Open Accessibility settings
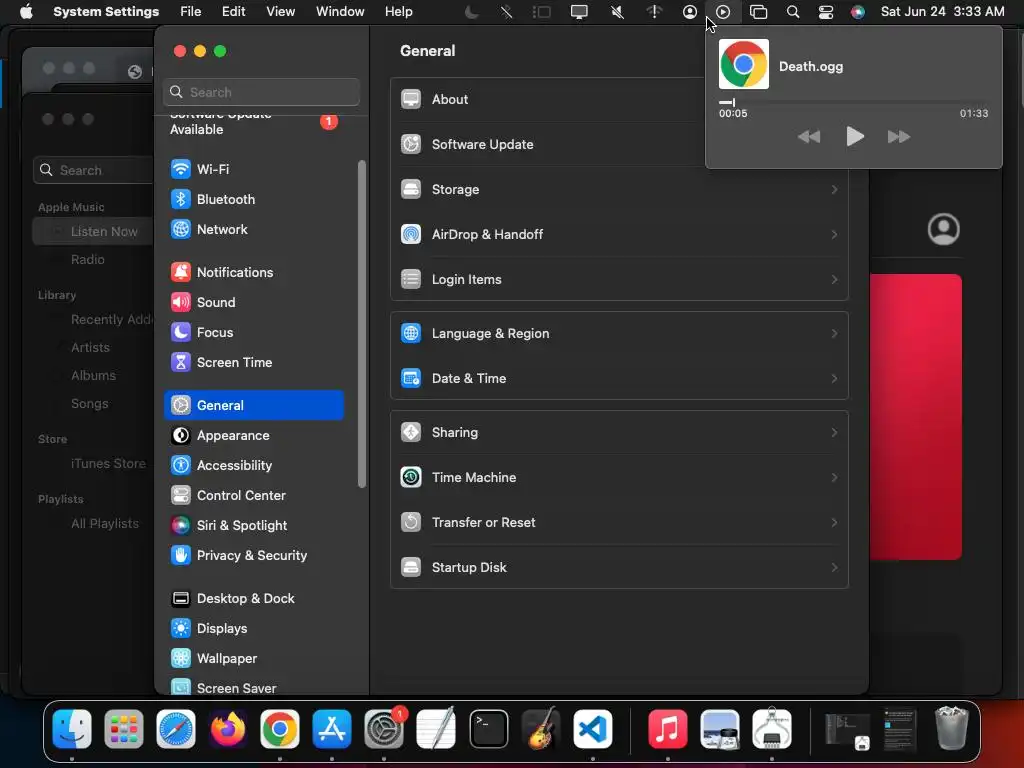Screen dimensions: 1024x768 253,466
